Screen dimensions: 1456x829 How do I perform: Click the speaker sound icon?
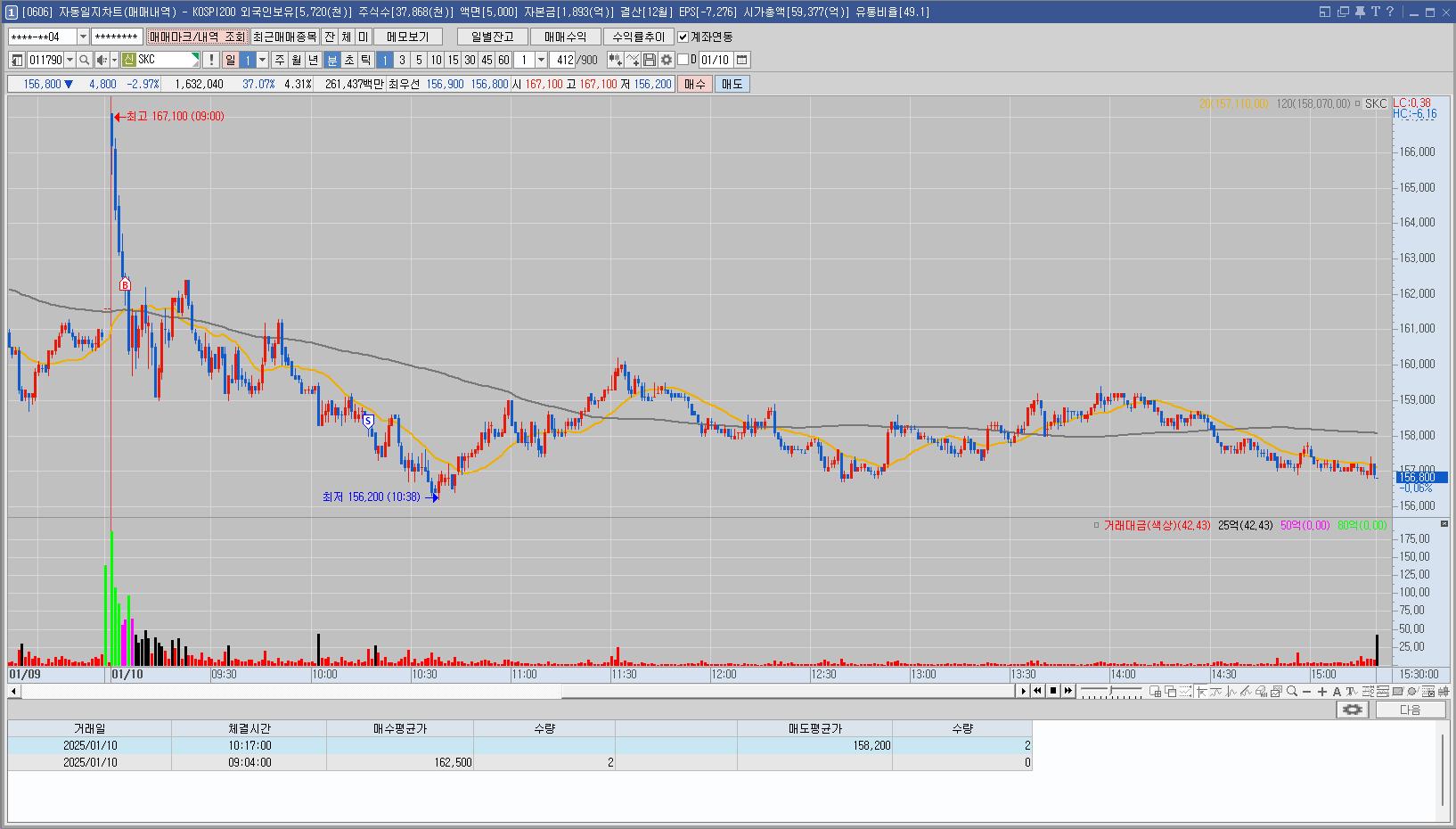tap(102, 60)
